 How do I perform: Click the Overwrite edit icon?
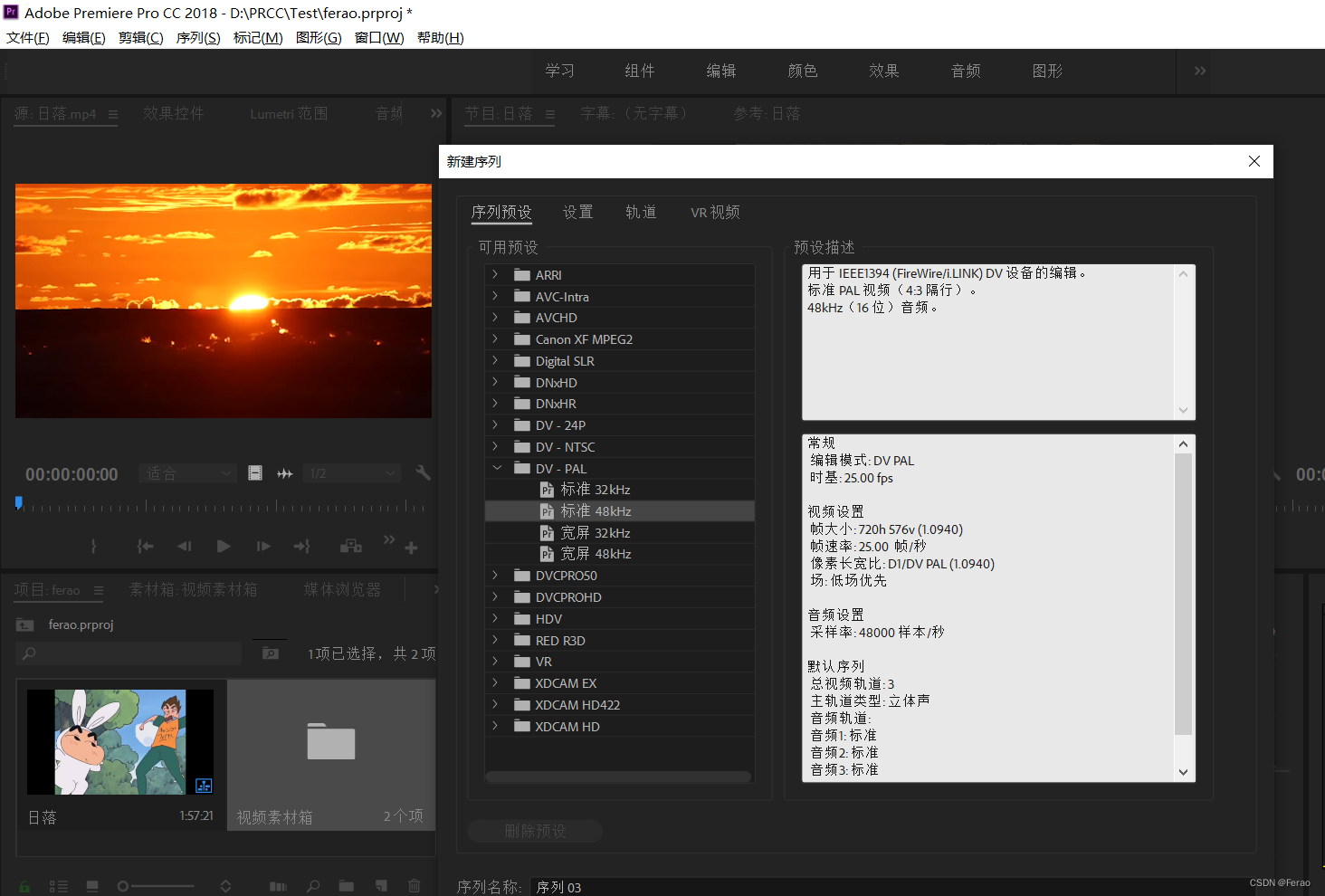coord(351,546)
